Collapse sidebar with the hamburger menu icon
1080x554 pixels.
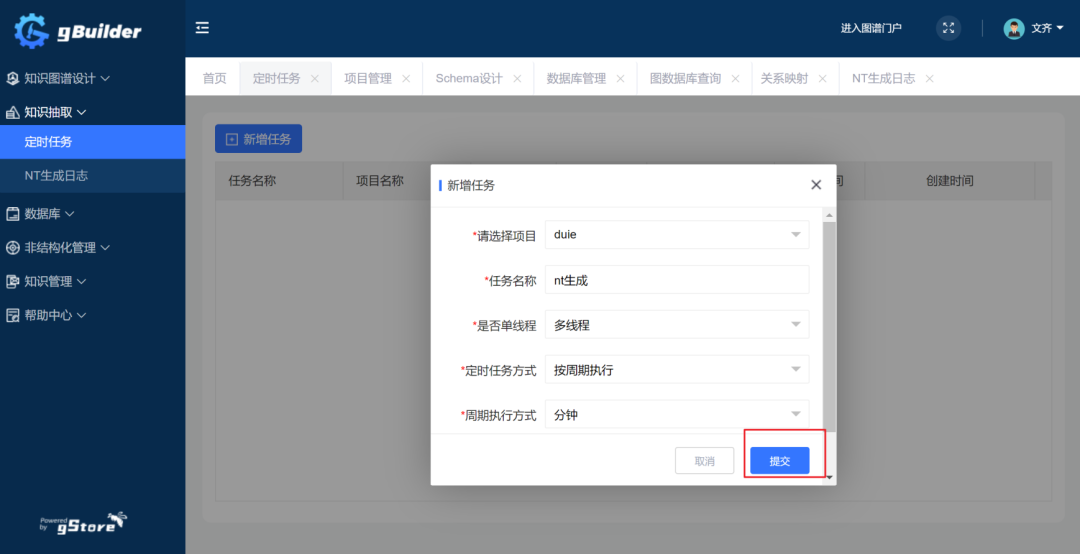(x=202, y=28)
